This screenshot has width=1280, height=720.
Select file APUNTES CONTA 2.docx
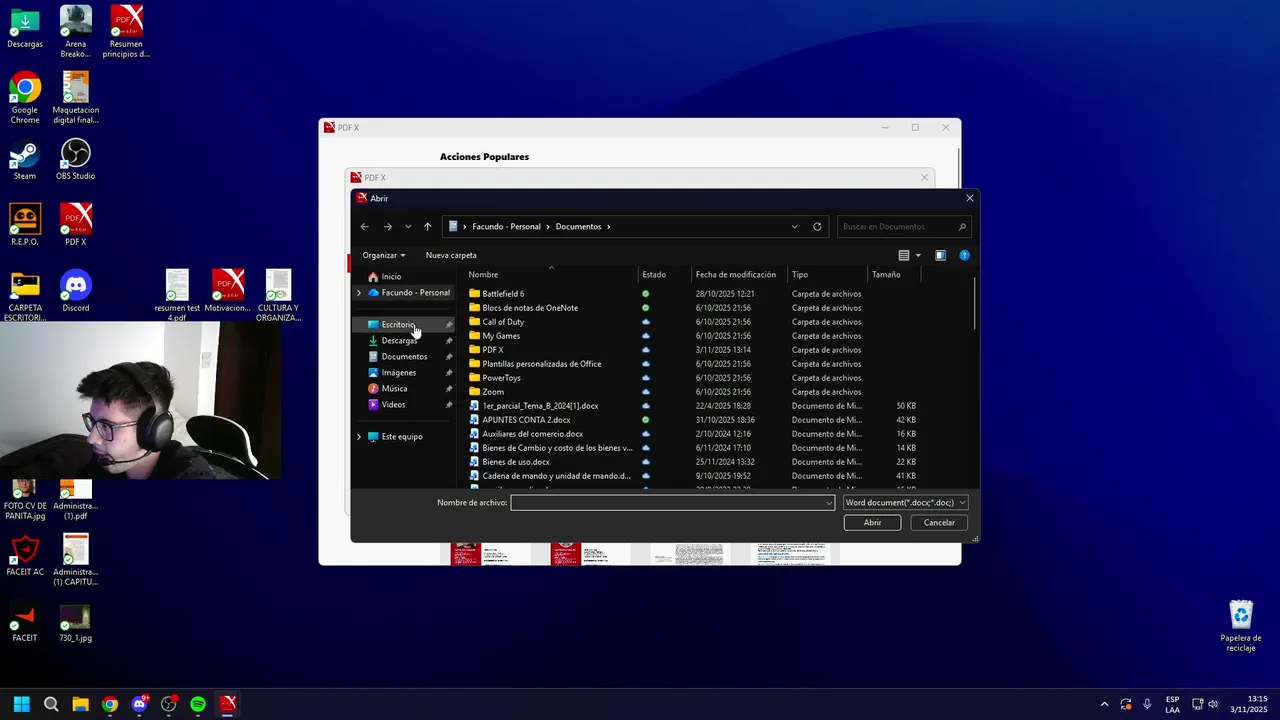(526, 420)
